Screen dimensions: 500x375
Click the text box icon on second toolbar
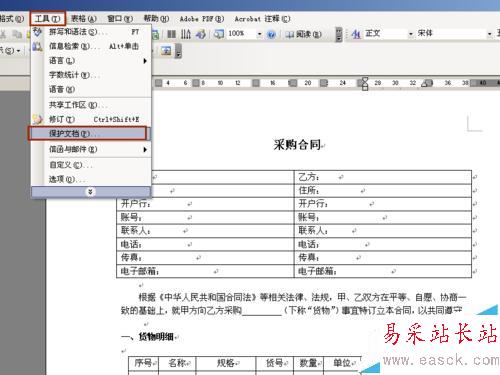166,51
